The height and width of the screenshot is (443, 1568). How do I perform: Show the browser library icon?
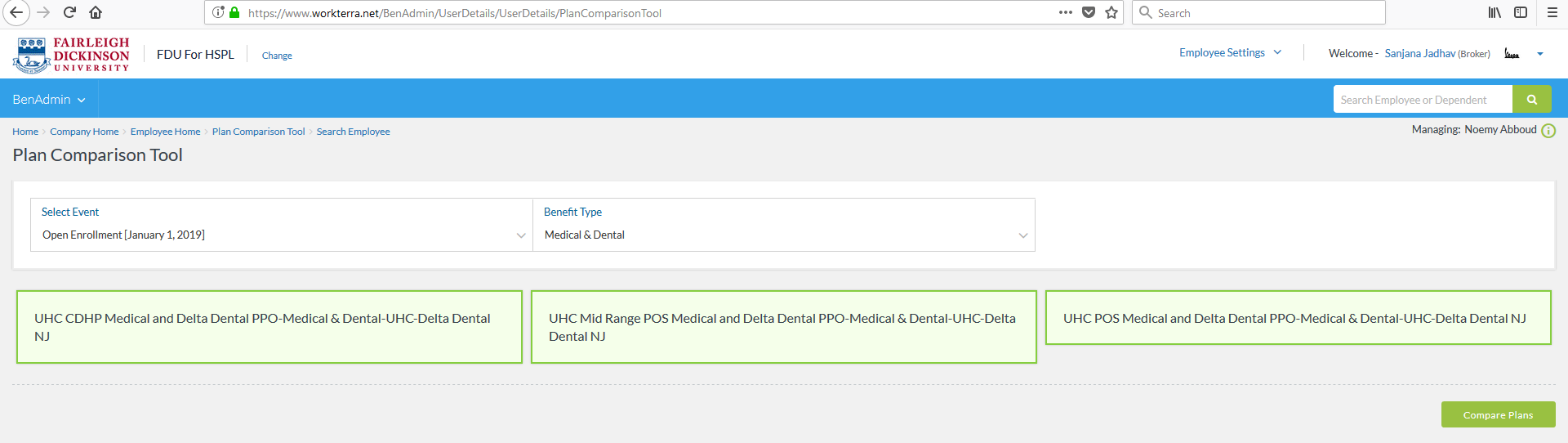[1494, 12]
